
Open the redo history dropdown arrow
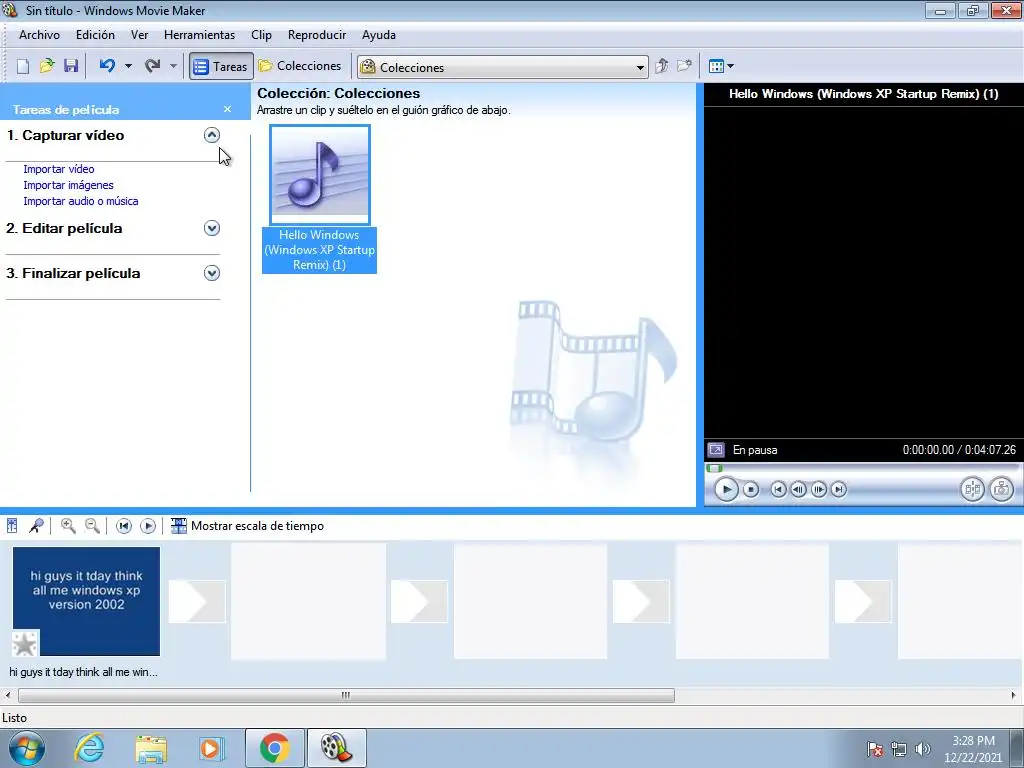(173, 66)
